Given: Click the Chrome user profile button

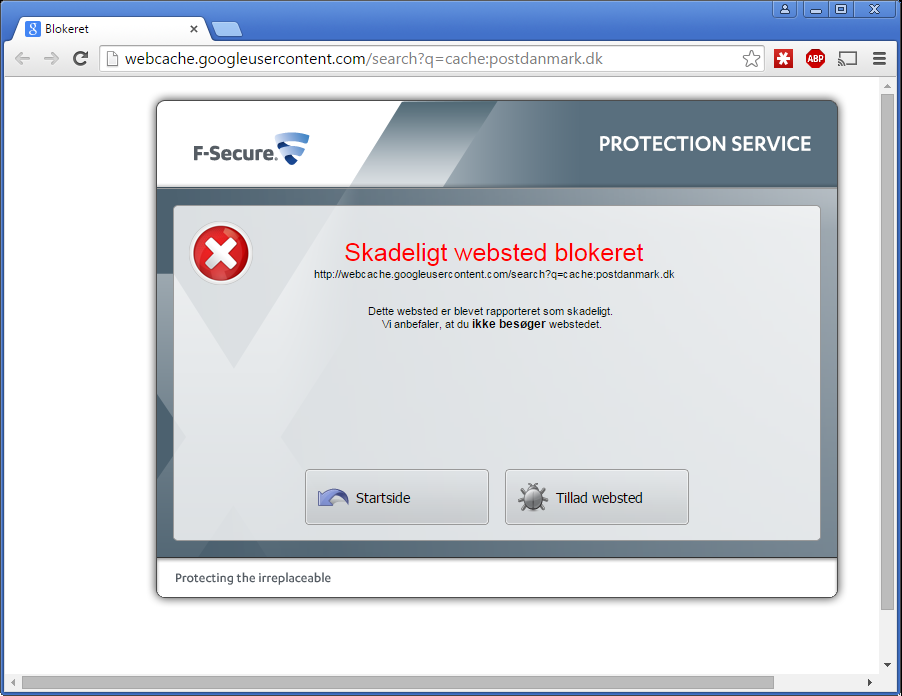Looking at the screenshot, I should tap(785, 9).
